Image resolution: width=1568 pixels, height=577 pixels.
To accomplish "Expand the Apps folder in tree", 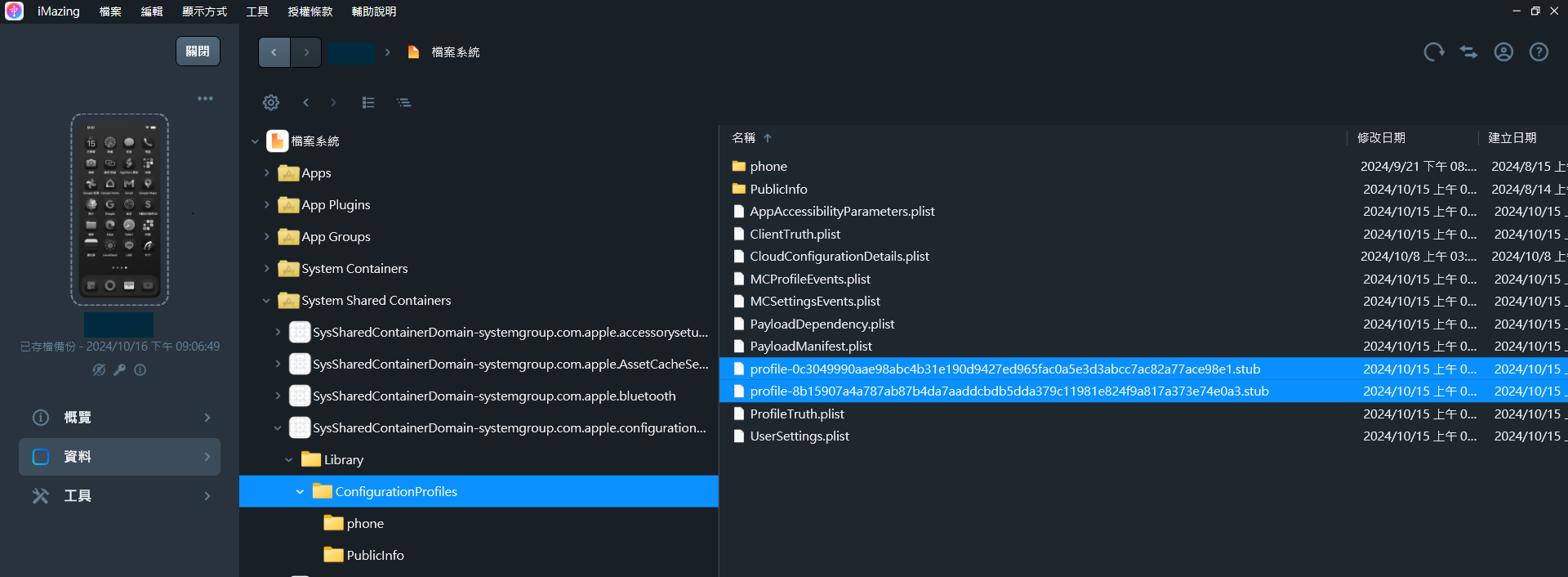I will tap(267, 173).
